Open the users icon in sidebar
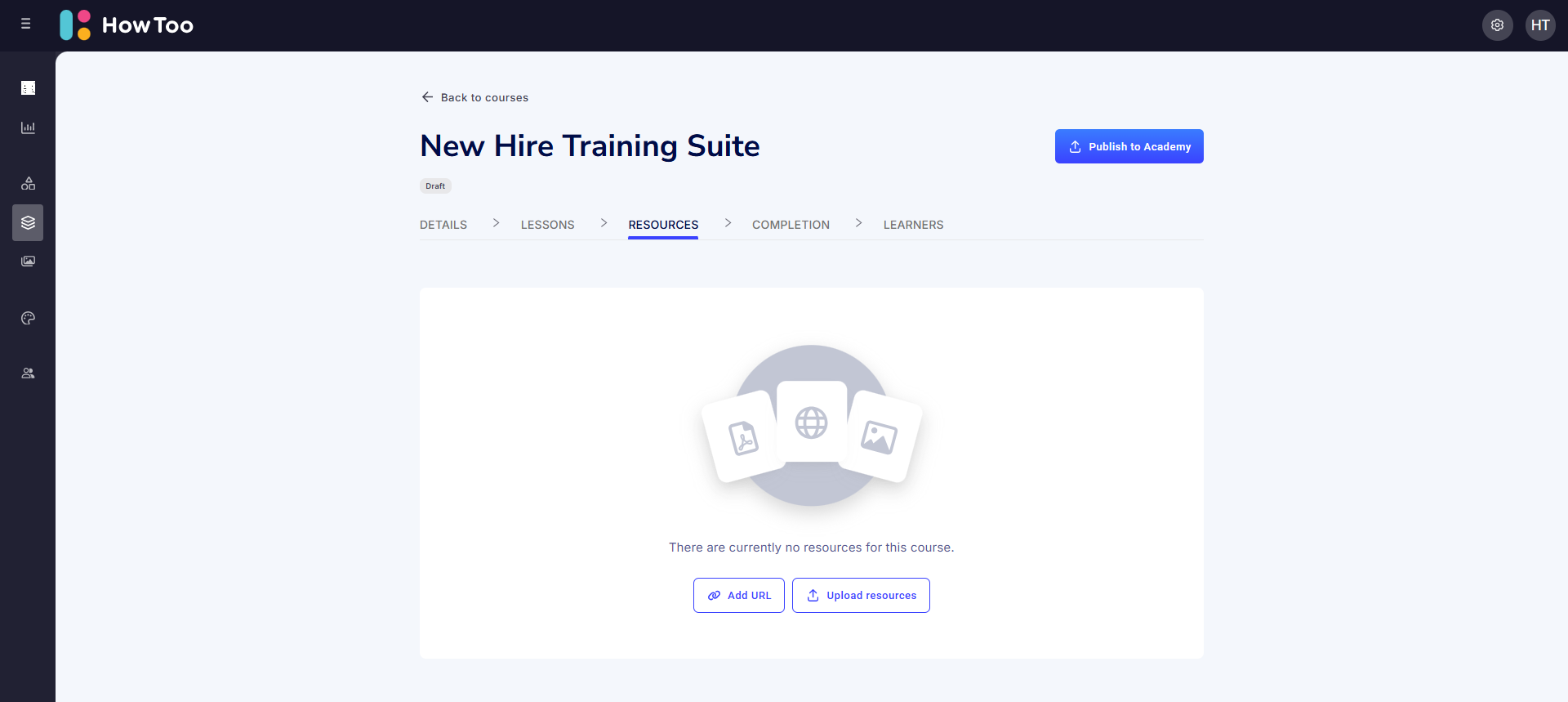Viewport: 1568px width, 702px height. pos(28,373)
